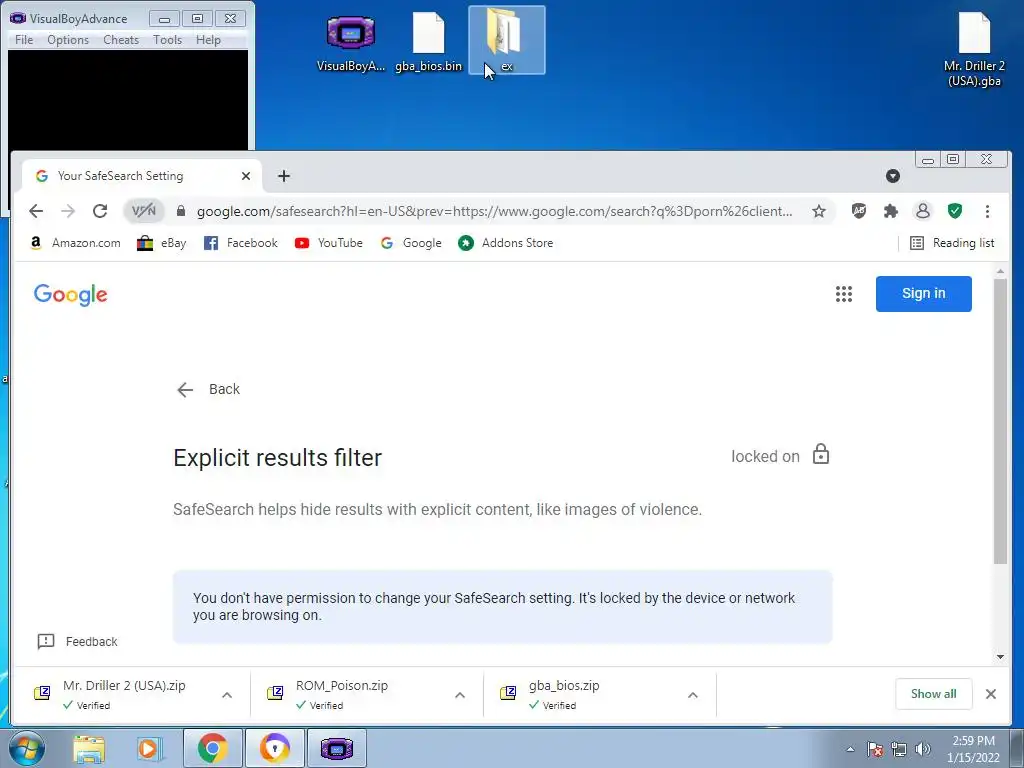Image resolution: width=1024 pixels, height=768 pixels.
Task: Open the Reading list panel
Action: pos(952,243)
